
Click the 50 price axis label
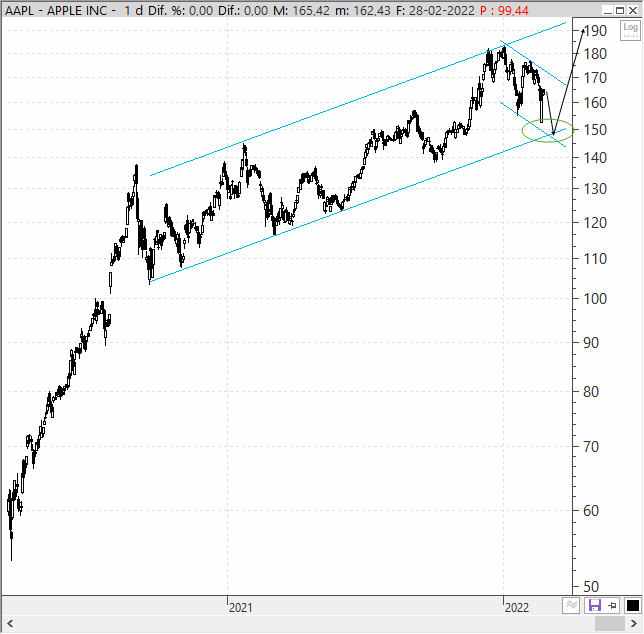(x=591, y=587)
